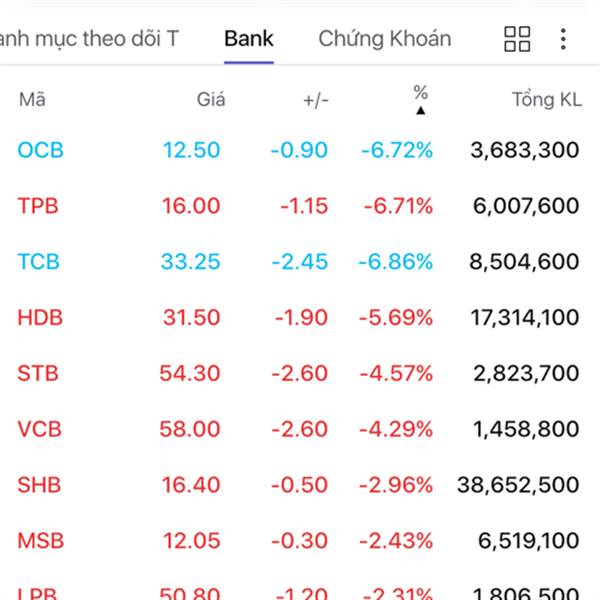Tap SHB volume 38,652,500

coord(518,485)
